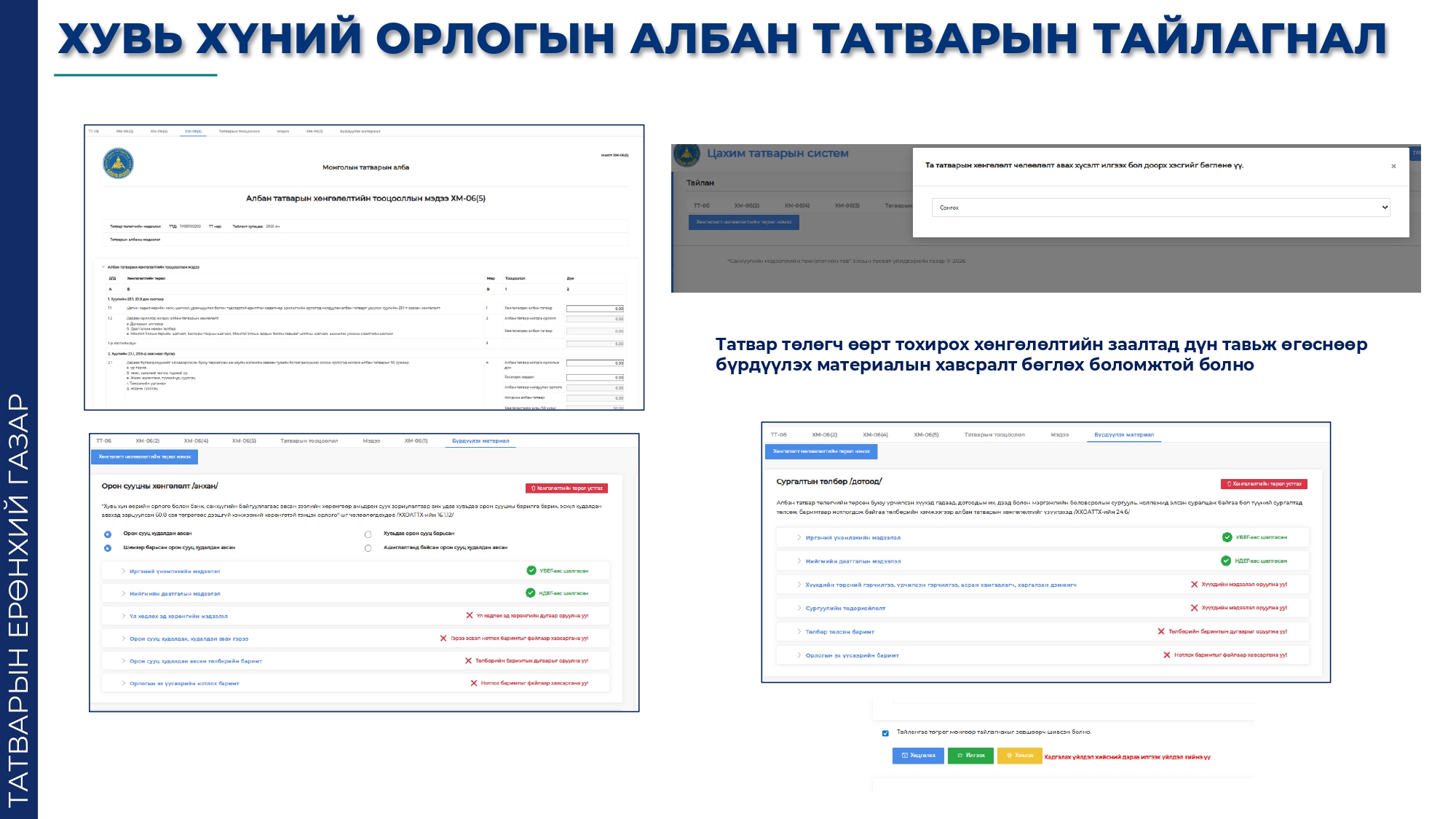Image resolution: width=1456 pixels, height=819 pixels.
Task: Click the Mongolian Tax Authority round logo
Action: point(118,164)
